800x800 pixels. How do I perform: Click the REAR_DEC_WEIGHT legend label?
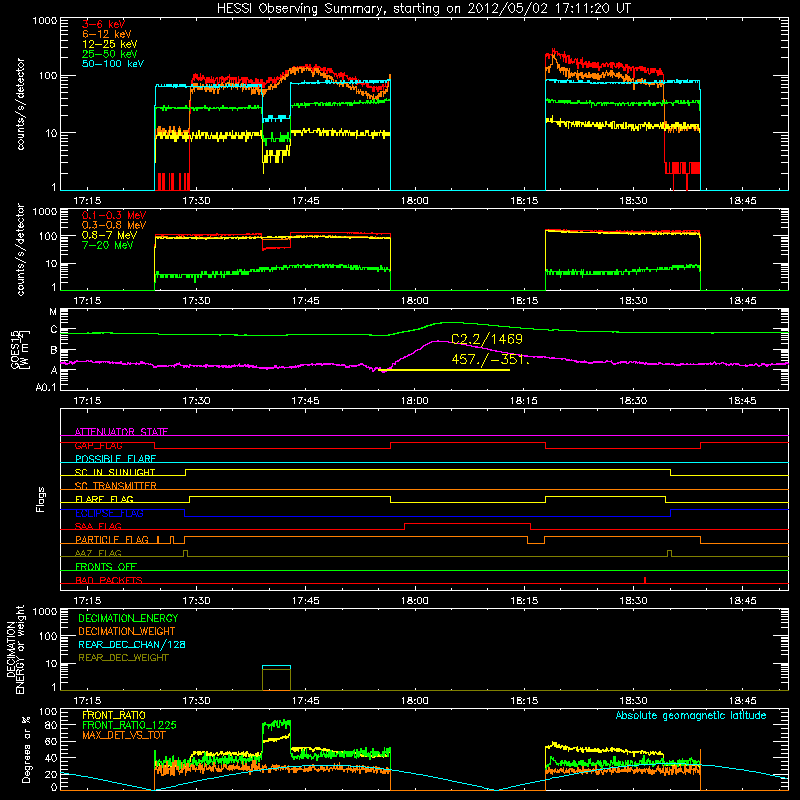(123, 658)
